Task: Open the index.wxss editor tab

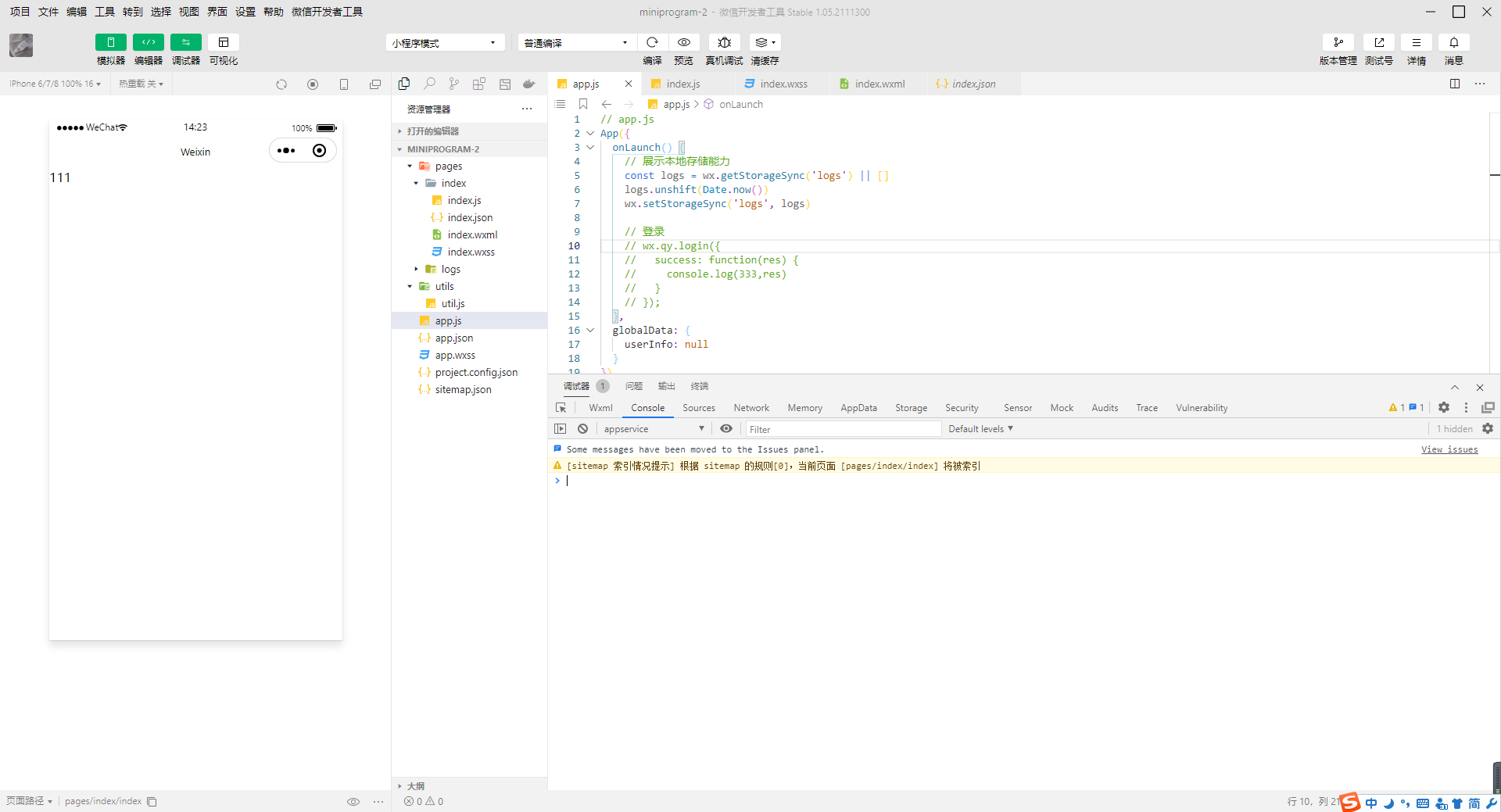Action: 783,84
